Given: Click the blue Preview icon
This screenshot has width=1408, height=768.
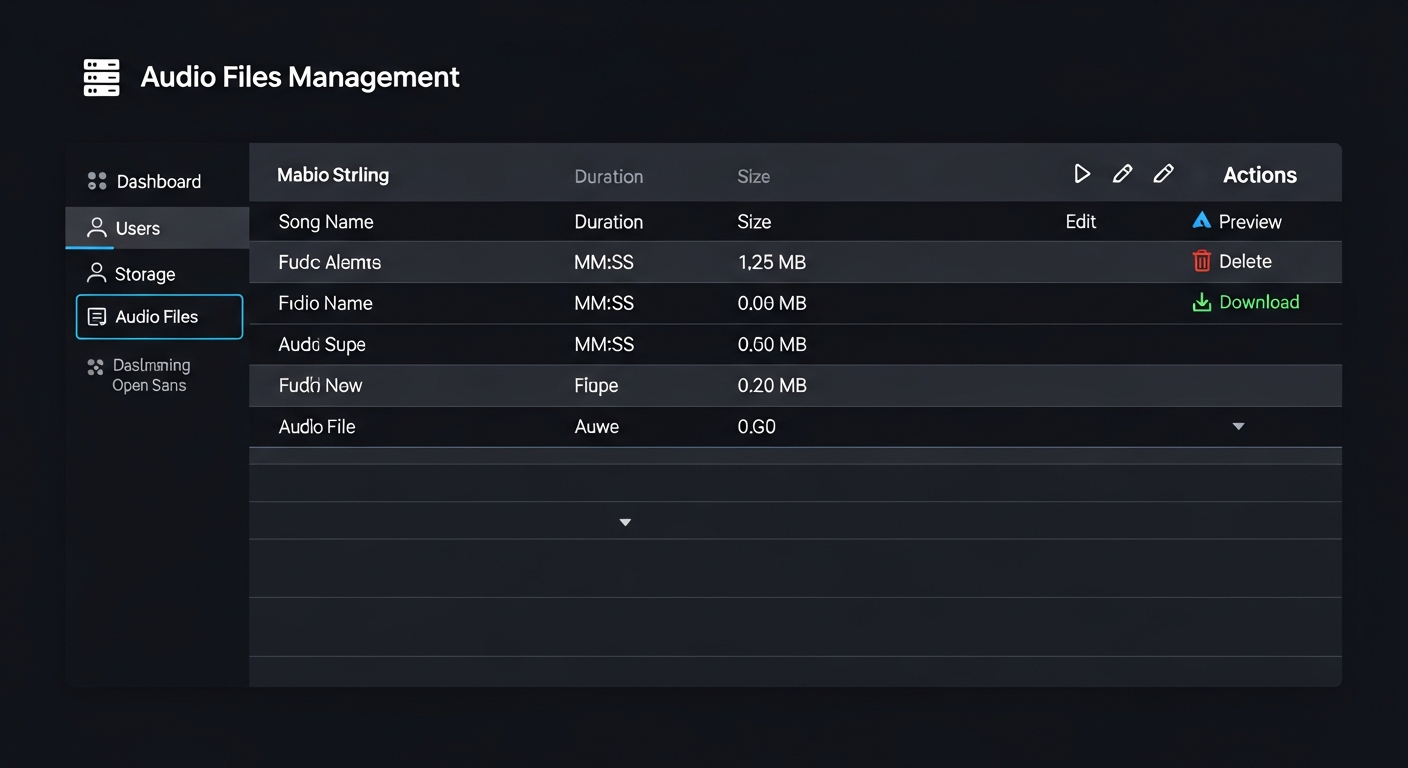Looking at the screenshot, I should [1201, 221].
